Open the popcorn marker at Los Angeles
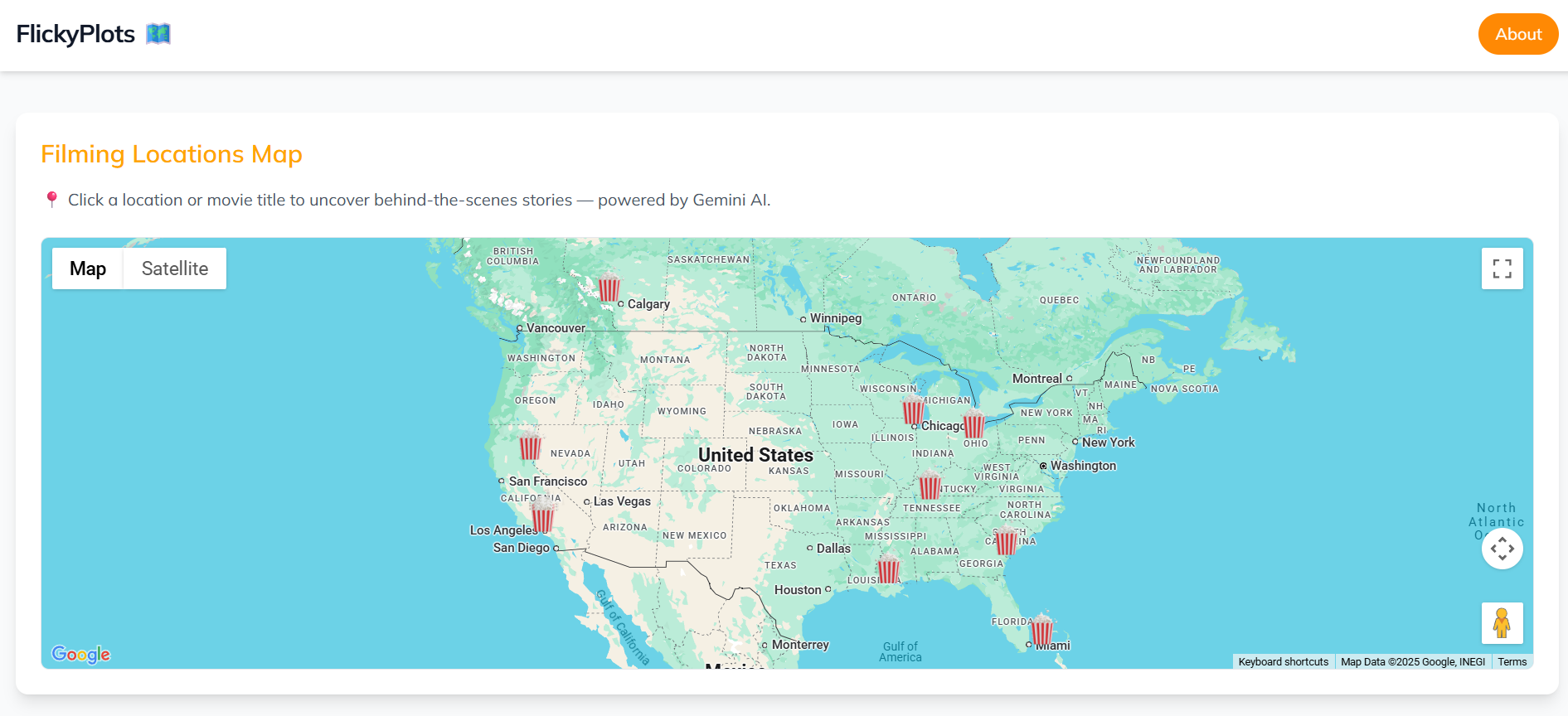This screenshot has height=716, width=1568. coord(542,515)
